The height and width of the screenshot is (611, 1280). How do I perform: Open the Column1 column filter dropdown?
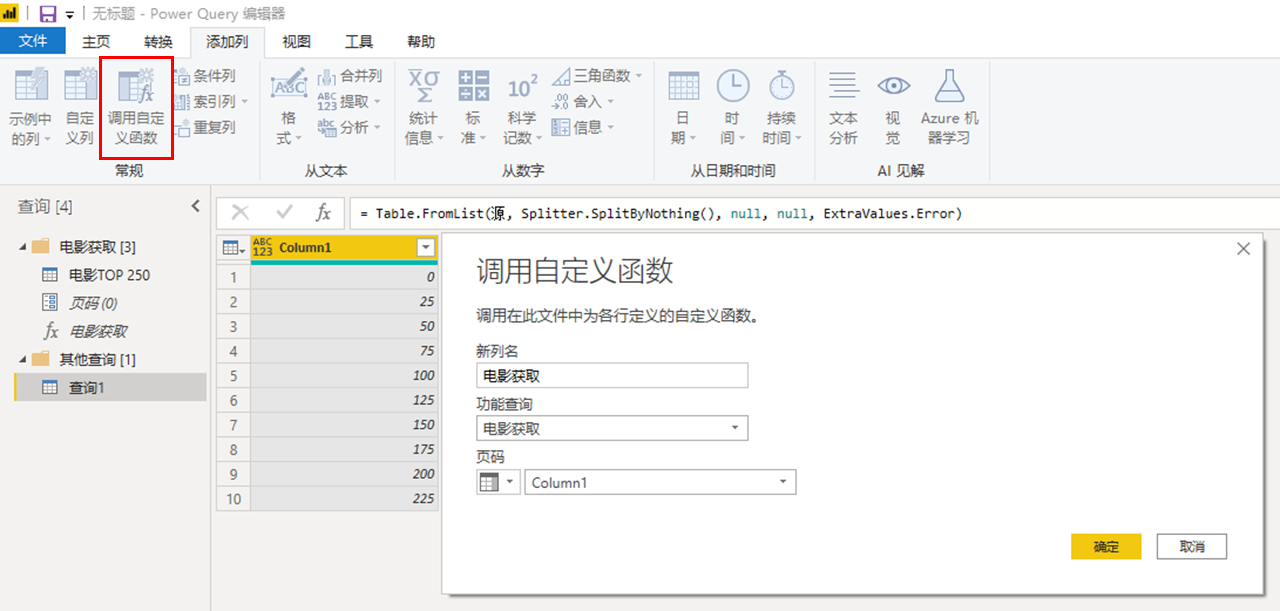(x=429, y=247)
